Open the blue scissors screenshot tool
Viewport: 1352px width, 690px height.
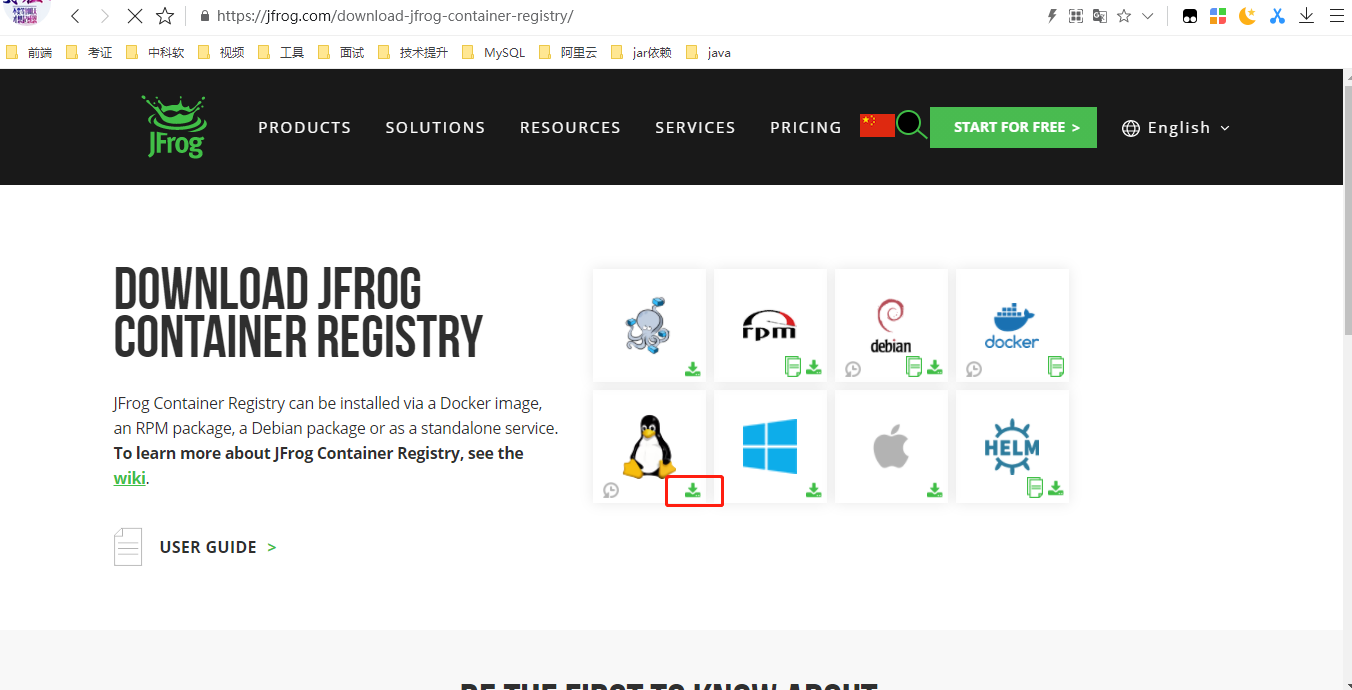click(x=1277, y=16)
